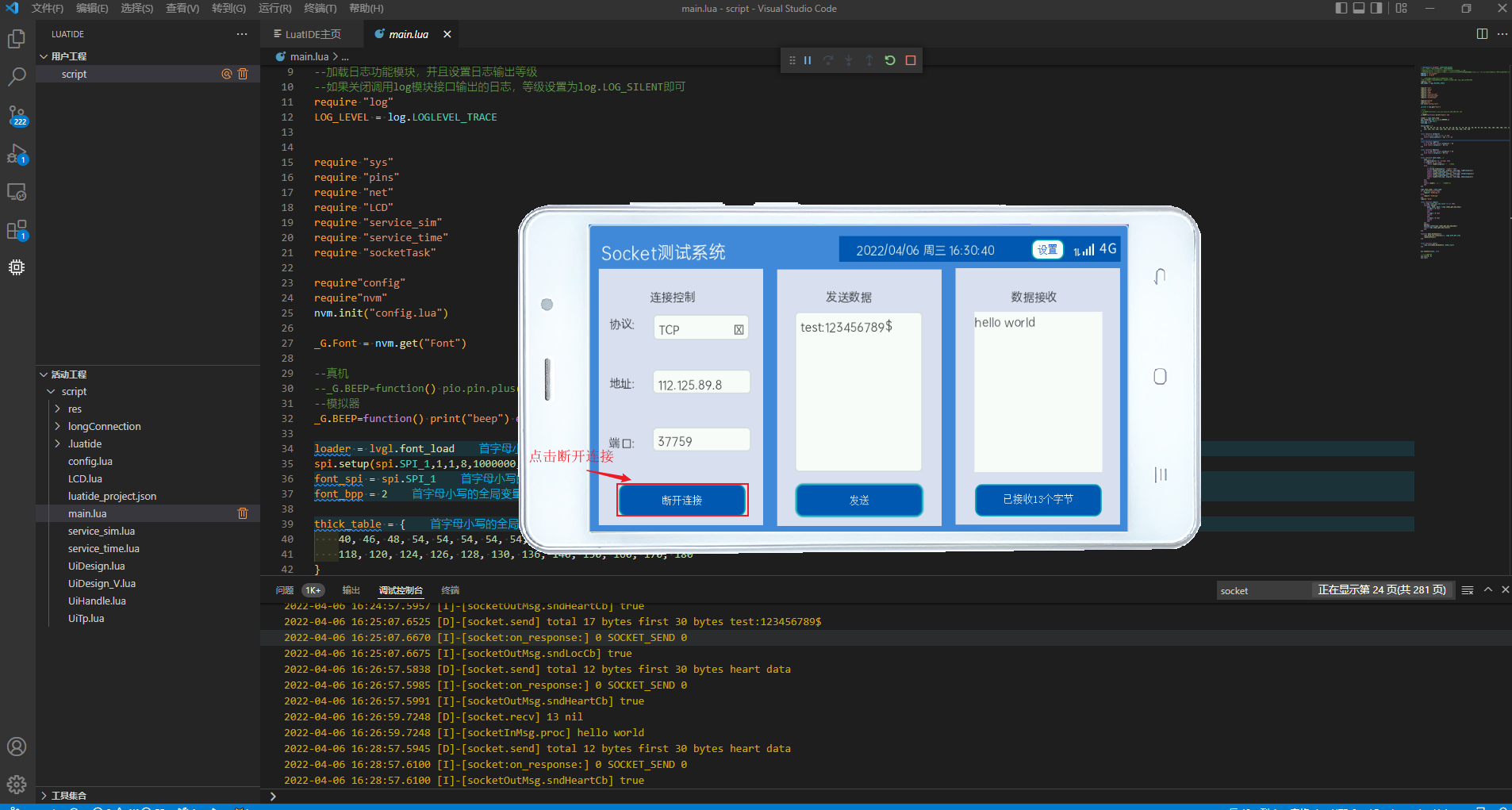Click the 设置 button in simulator header
The image size is (1512, 810).
coord(1047,249)
